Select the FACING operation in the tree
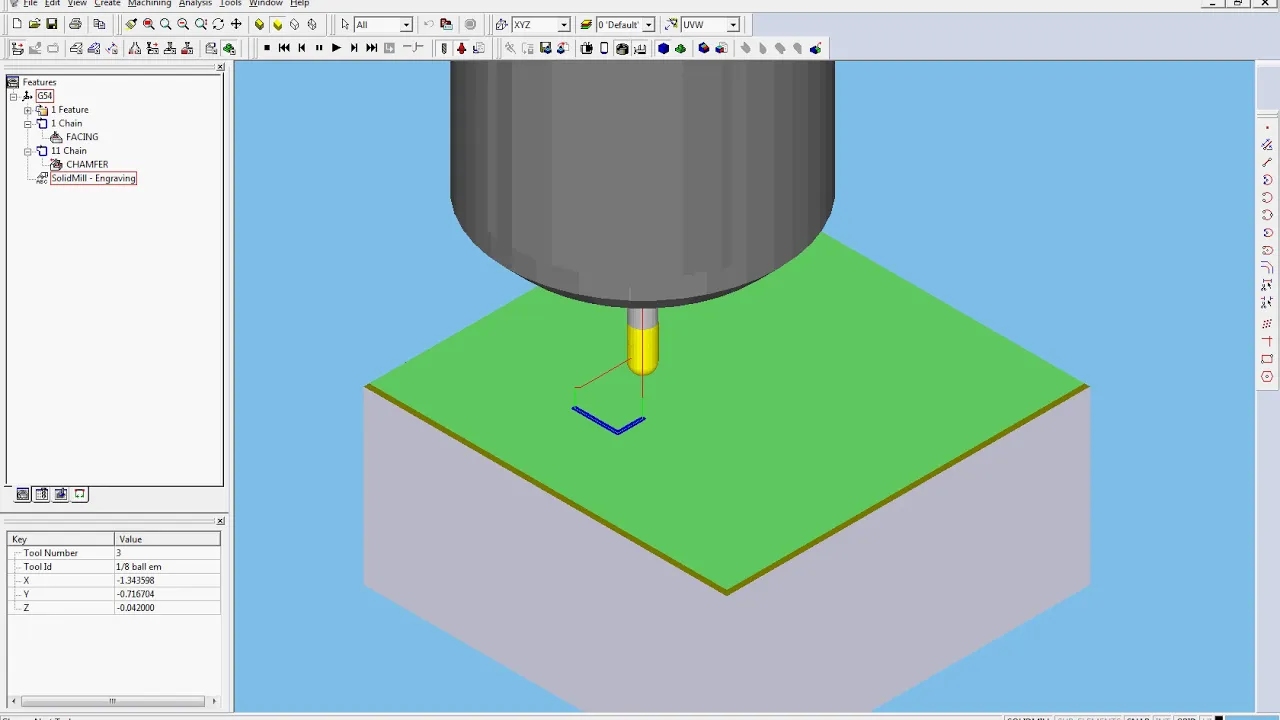This screenshot has width=1280, height=720. (x=82, y=137)
